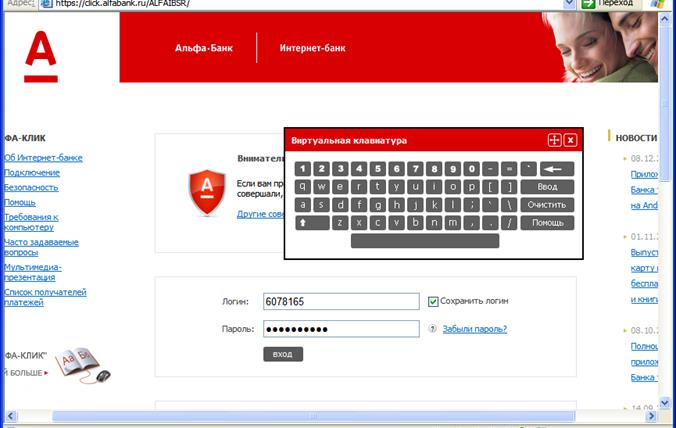Click the q key on virtual keyboard
The height and width of the screenshot is (428, 676).
303,187
